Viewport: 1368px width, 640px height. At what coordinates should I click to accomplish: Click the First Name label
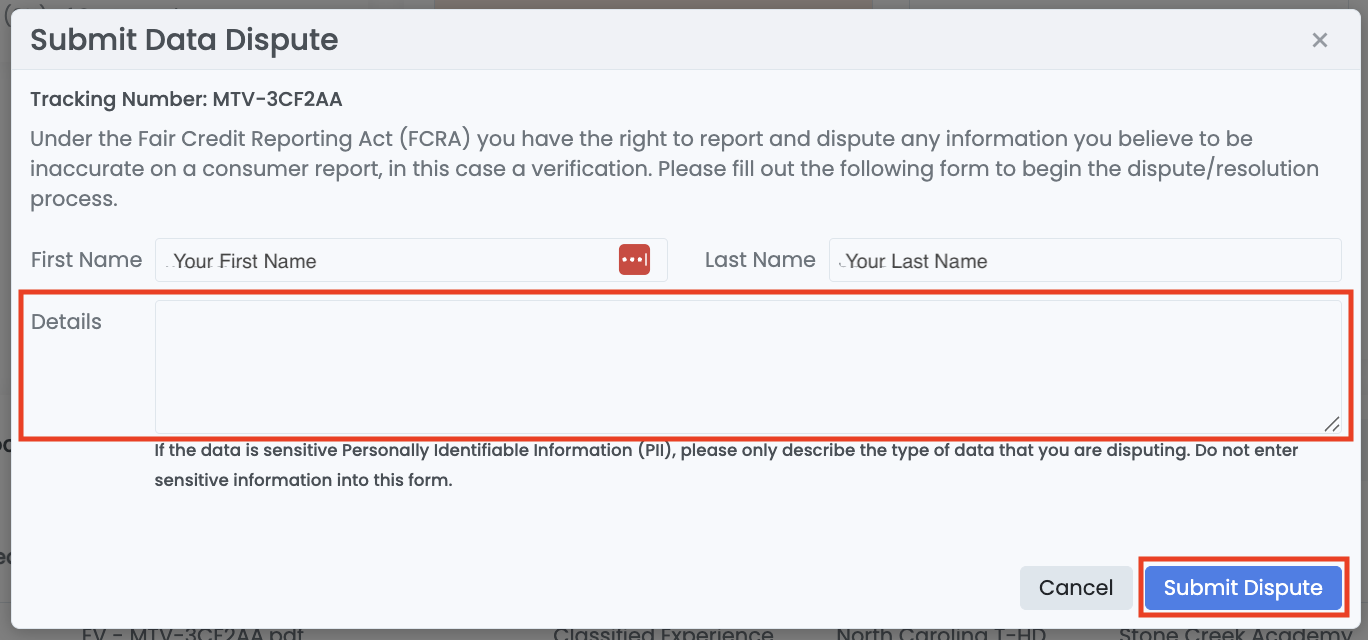pyautogui.click(x=86, y=260)
